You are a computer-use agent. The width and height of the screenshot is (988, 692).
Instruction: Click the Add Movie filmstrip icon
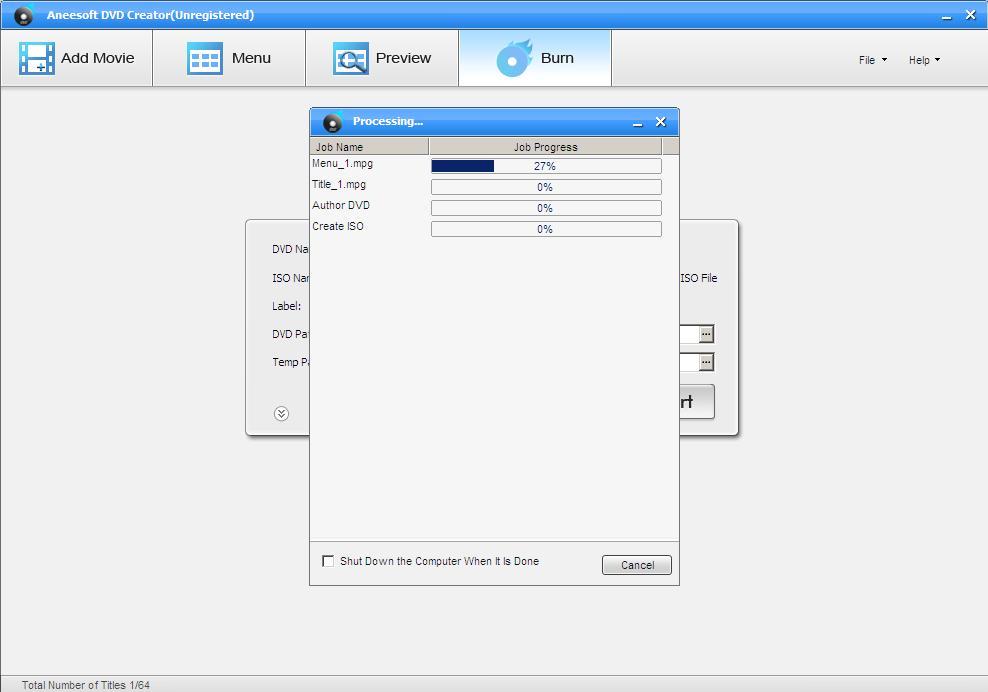tap(37, 58)
